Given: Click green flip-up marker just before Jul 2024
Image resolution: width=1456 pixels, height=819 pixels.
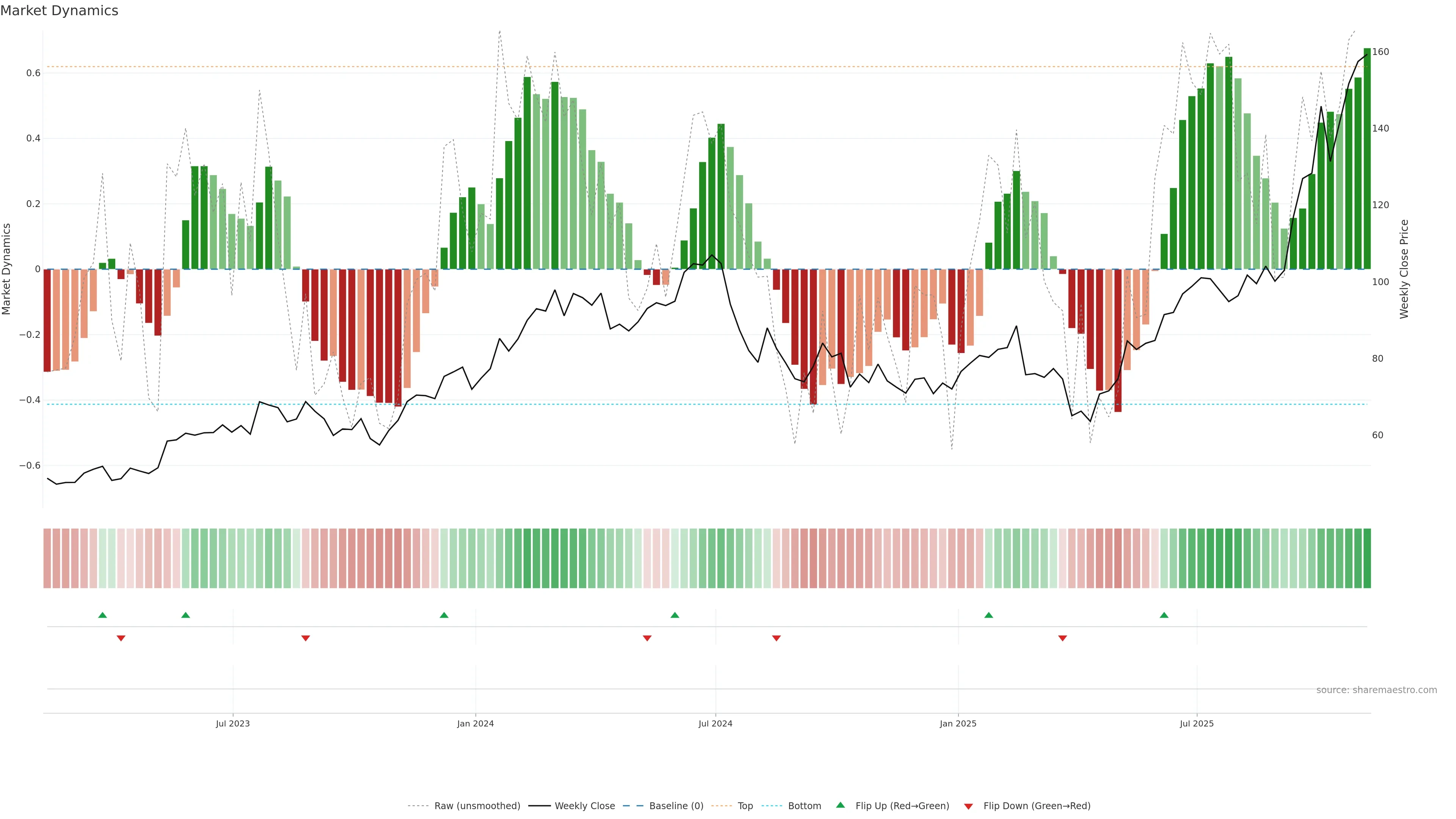Looking at the screenshot, I should 674,615.
